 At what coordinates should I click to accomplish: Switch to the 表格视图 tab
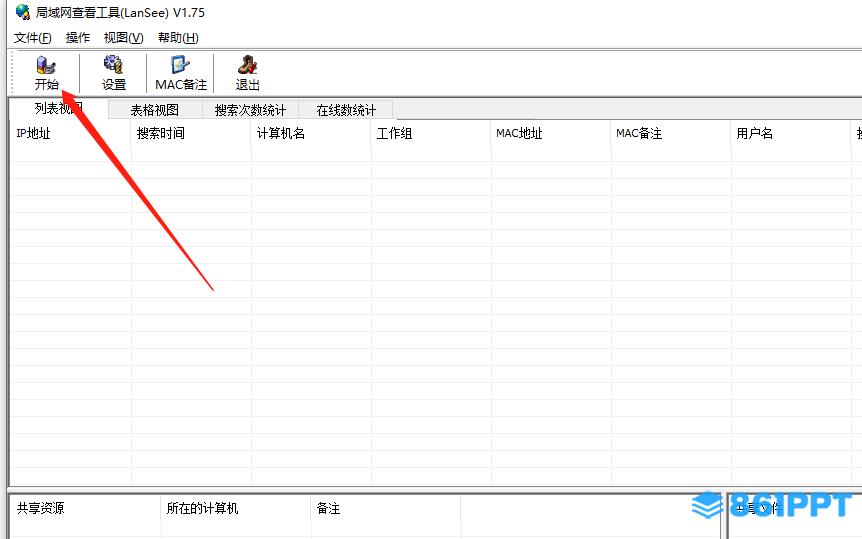[x=155, y=110]
